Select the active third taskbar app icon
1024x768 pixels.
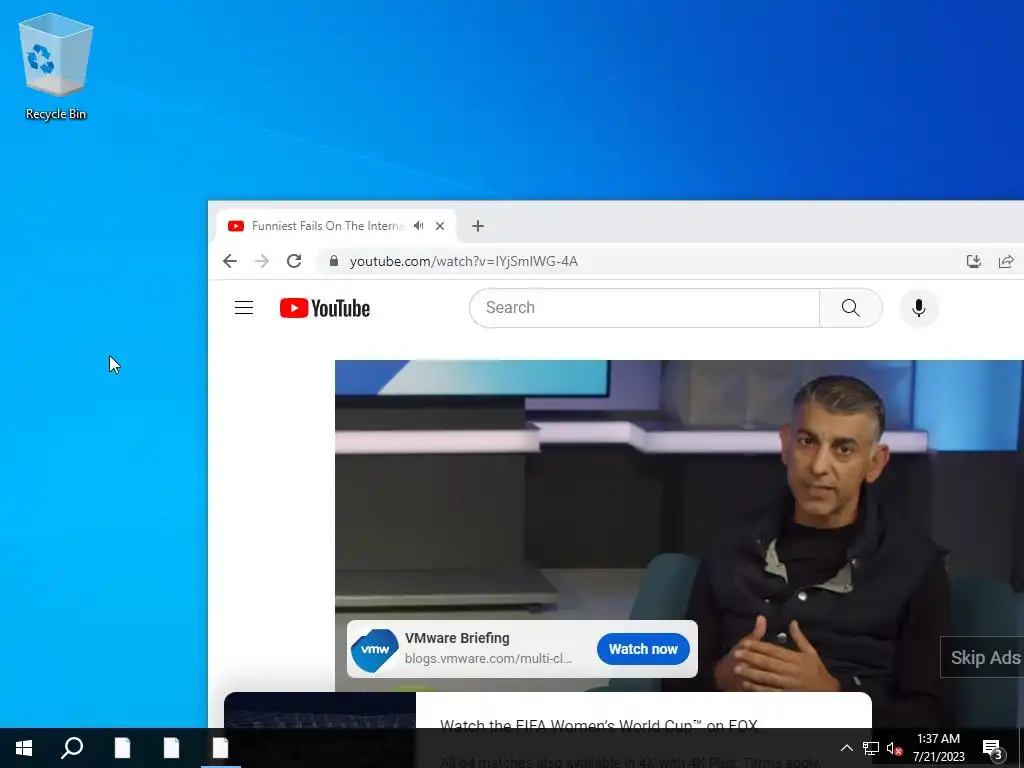220,748
